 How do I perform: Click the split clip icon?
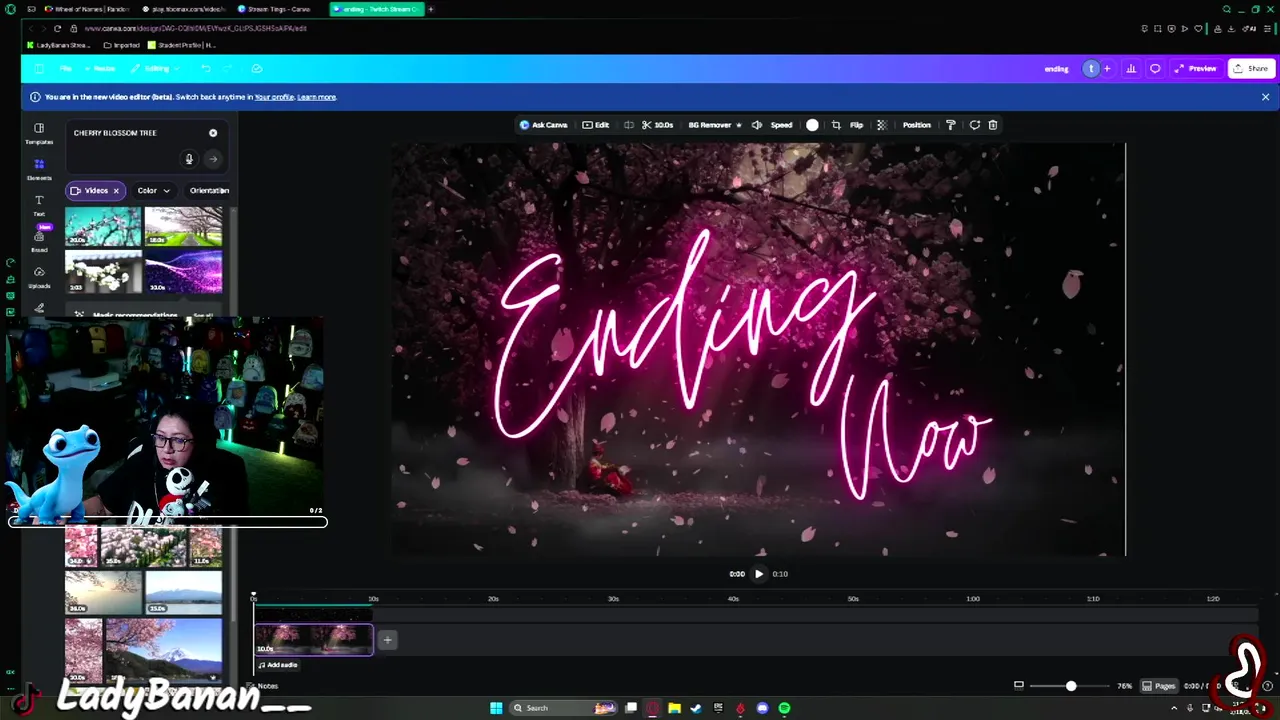click(x=629, y=125)
